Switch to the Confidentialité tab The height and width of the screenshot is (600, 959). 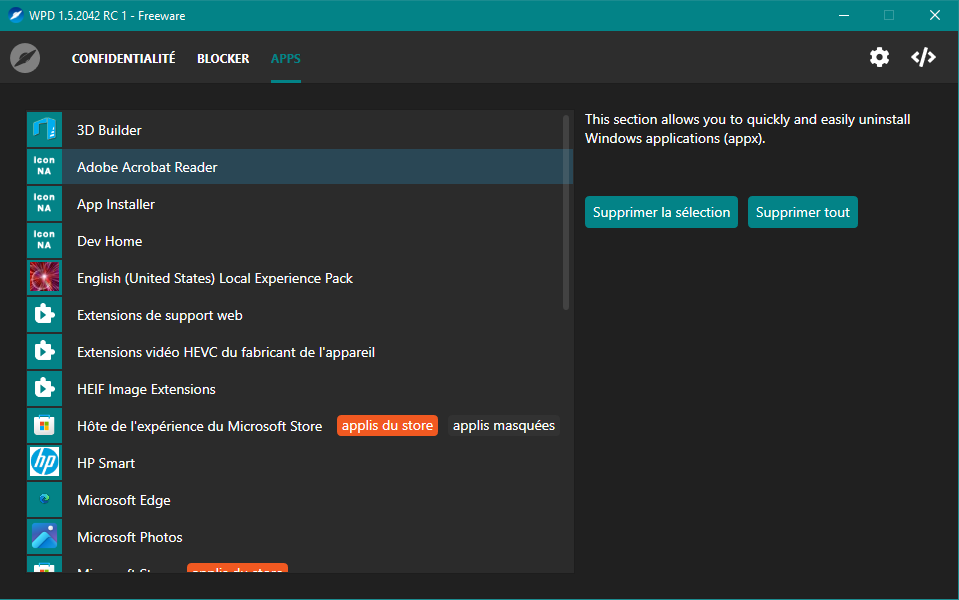tap(123, 59)
